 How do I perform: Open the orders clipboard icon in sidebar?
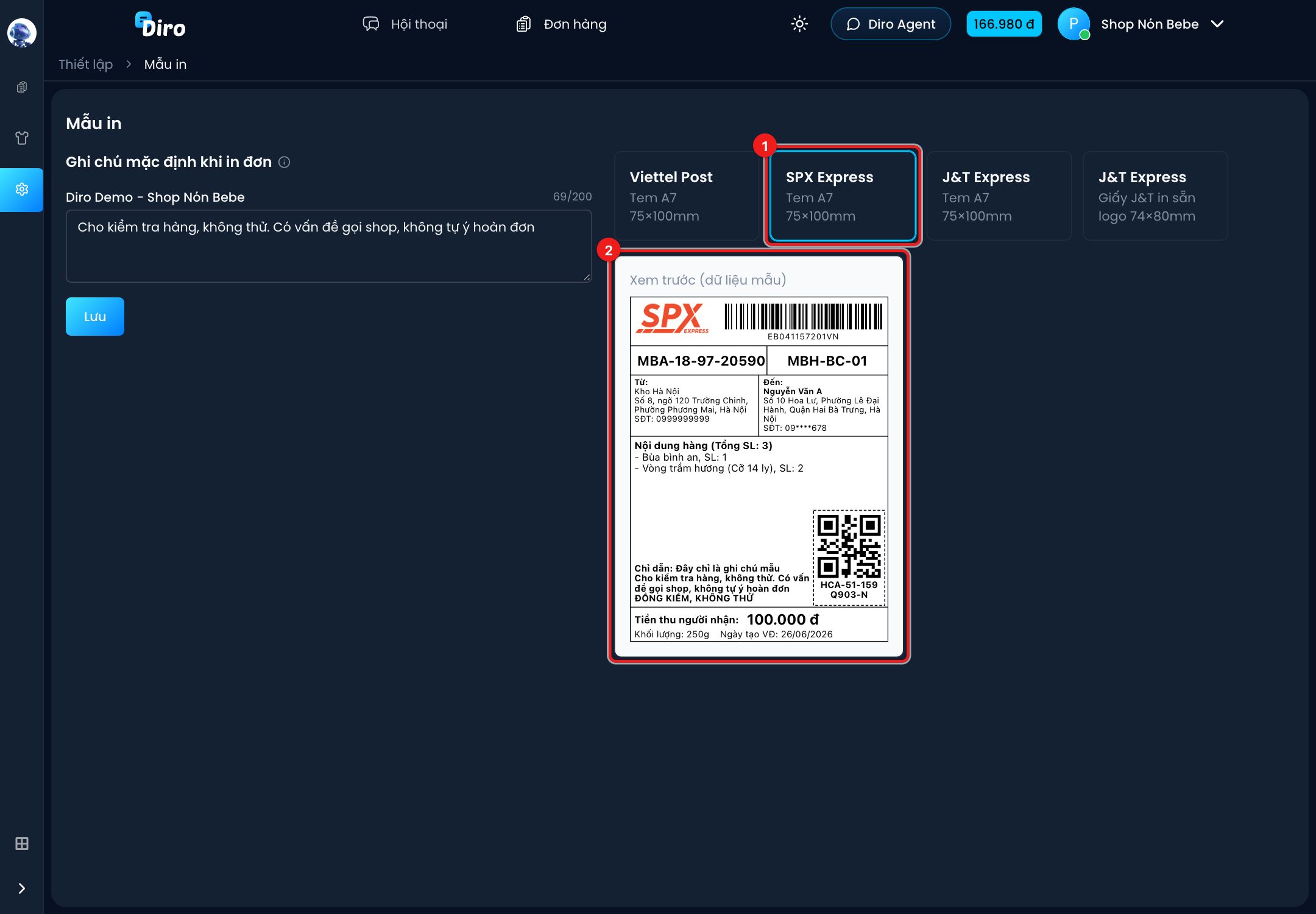click(x=21, y=87)
